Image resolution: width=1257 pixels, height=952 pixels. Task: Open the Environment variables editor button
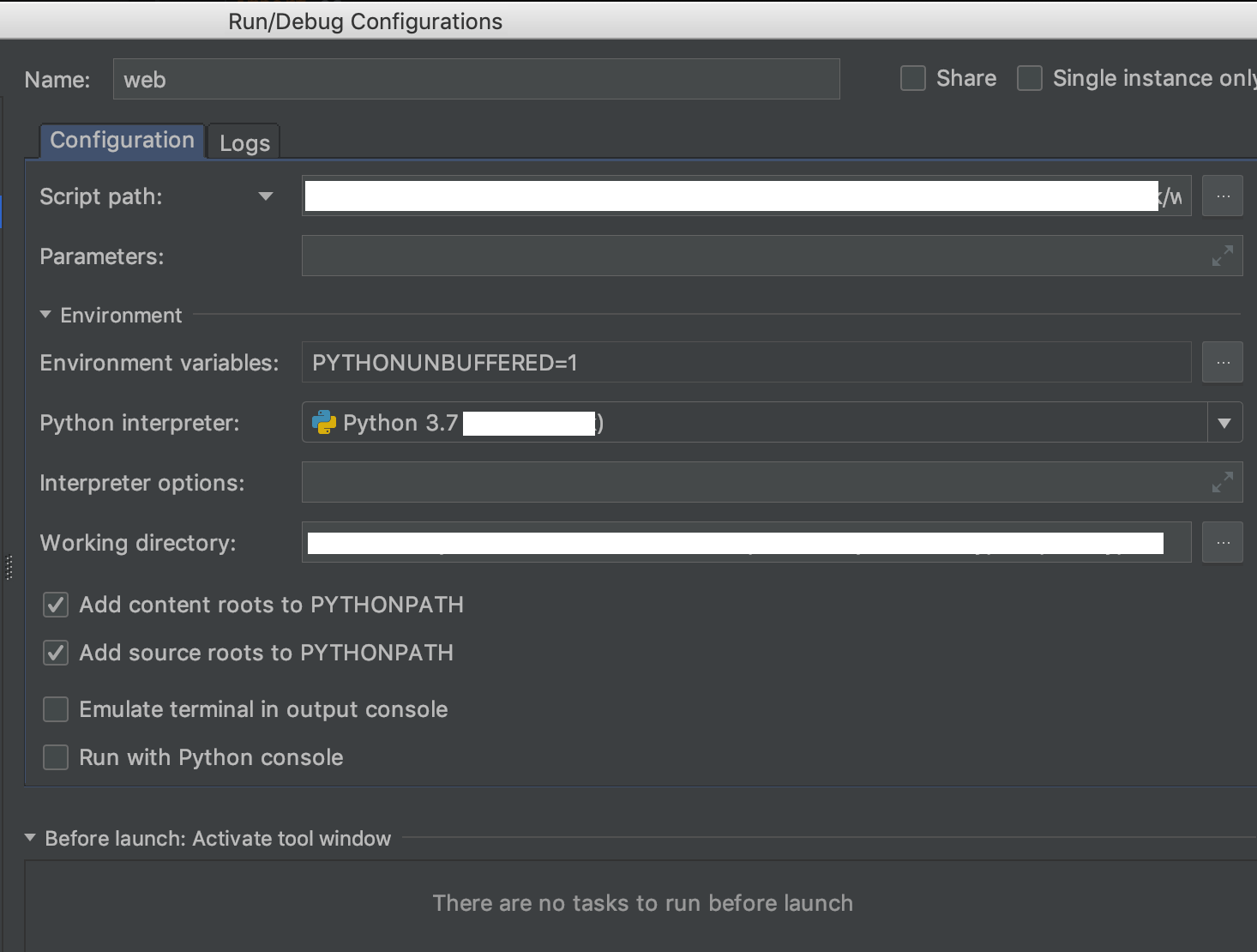(x=1222, y=363)
